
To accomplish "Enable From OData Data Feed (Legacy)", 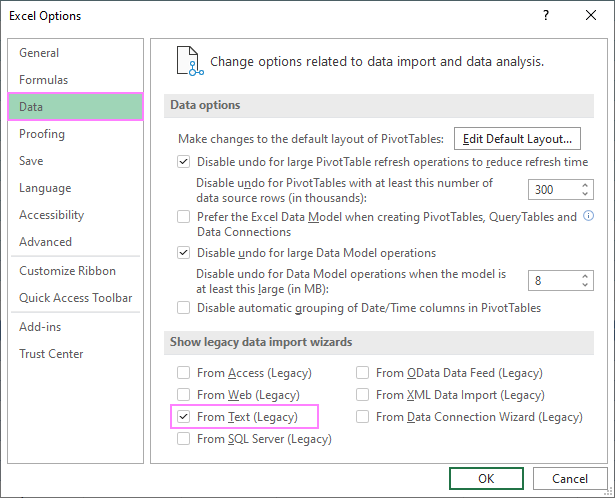I will pyautogui.click(x=362, y=373).
